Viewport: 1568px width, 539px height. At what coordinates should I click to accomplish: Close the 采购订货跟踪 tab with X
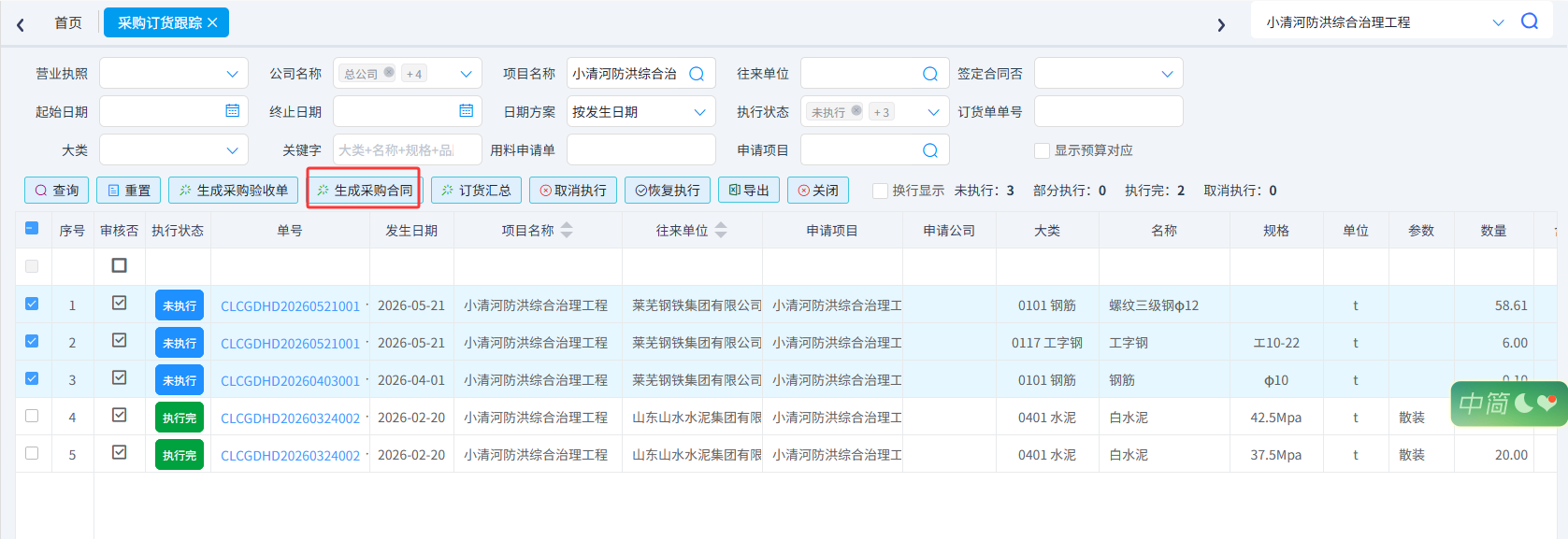(212, 22)
